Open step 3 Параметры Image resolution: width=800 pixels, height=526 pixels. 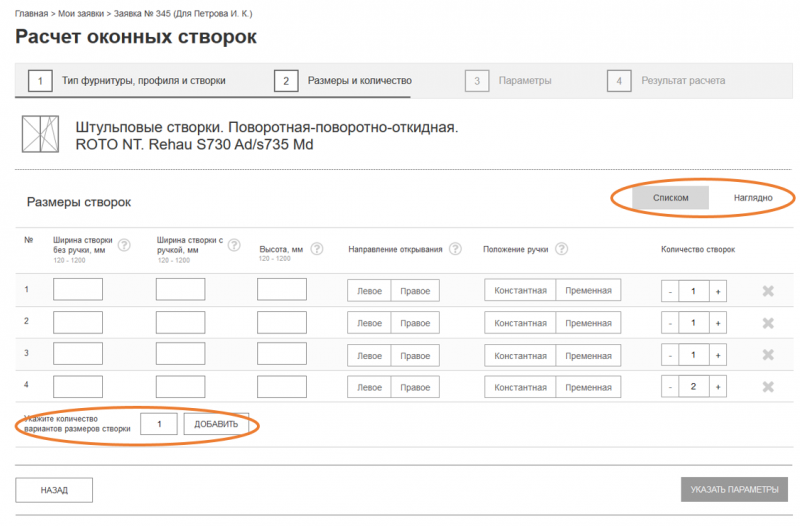pos(508,81)
